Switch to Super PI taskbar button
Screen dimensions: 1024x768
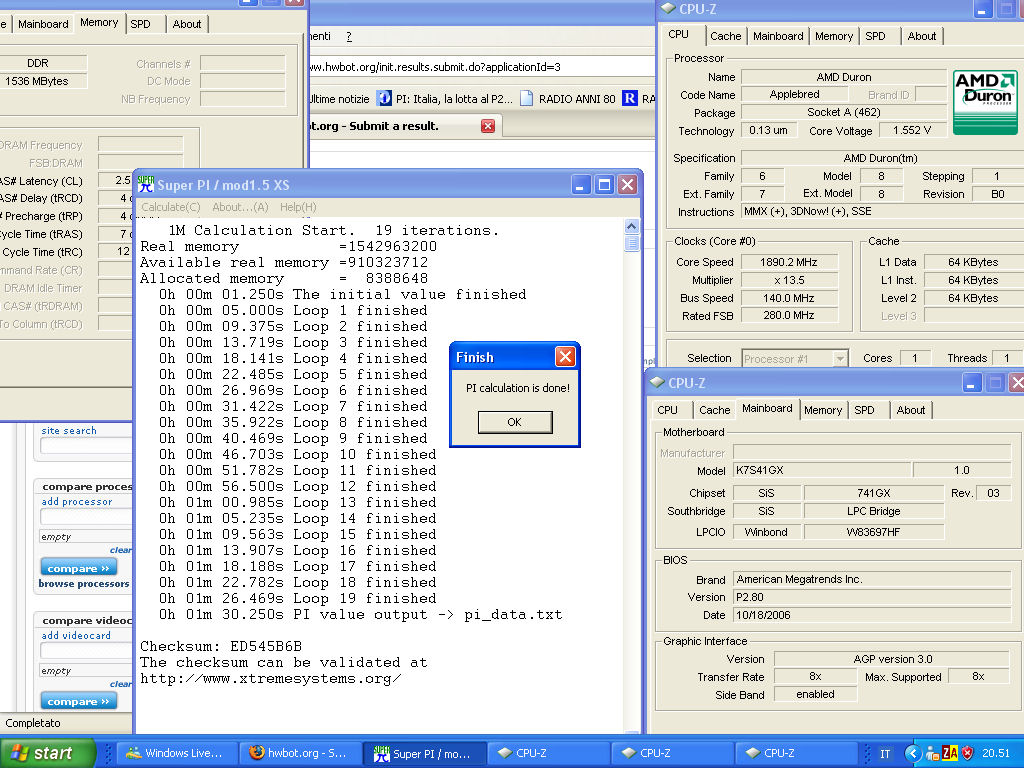tap(423, 754)
